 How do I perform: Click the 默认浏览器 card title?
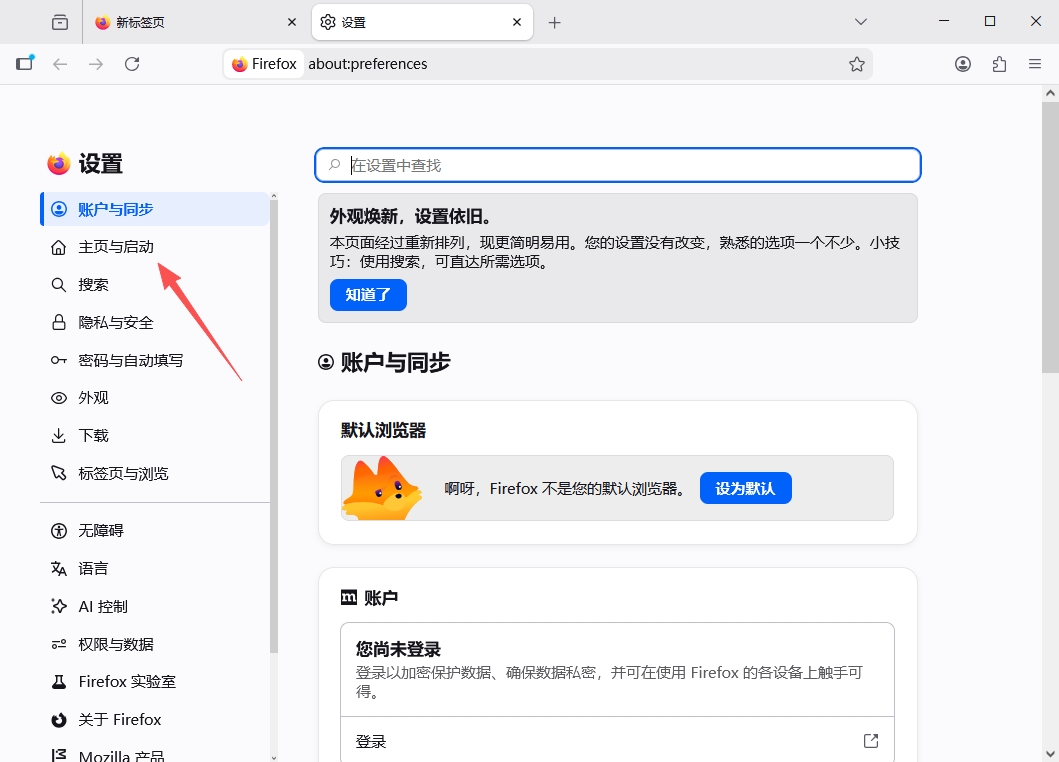point(384,430)
